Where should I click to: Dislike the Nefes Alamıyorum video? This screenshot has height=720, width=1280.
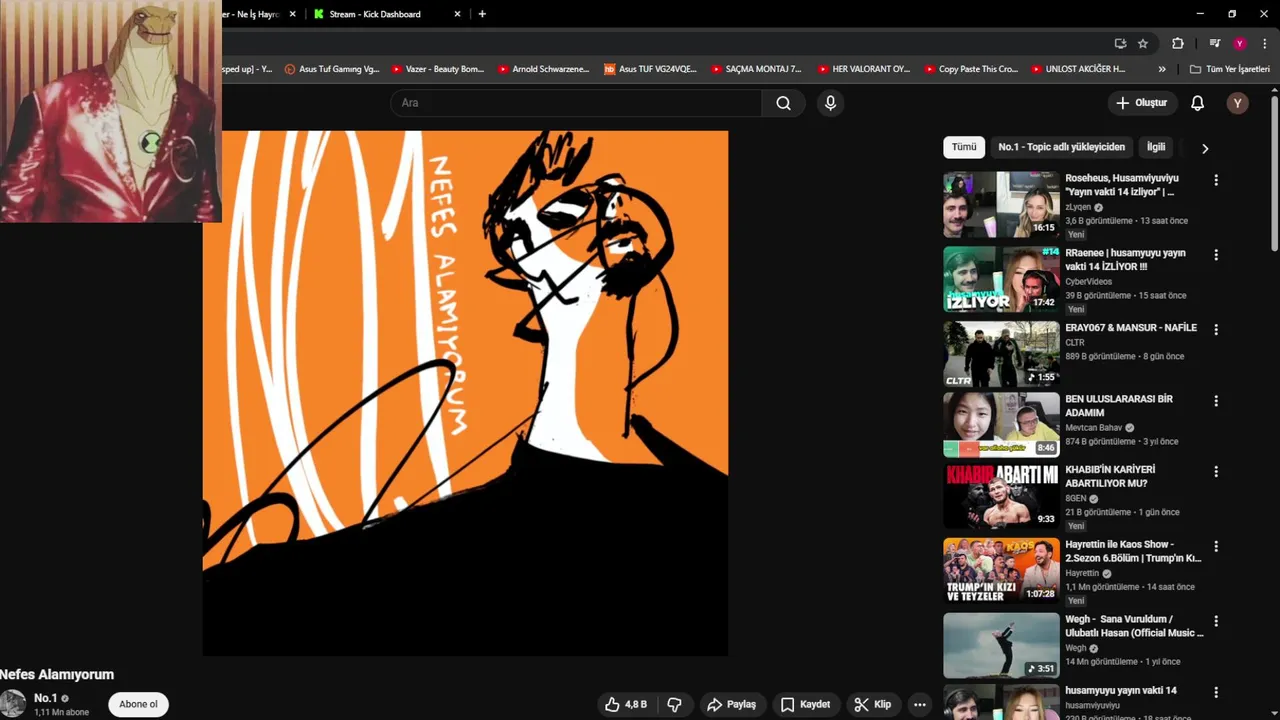point(674,704)
